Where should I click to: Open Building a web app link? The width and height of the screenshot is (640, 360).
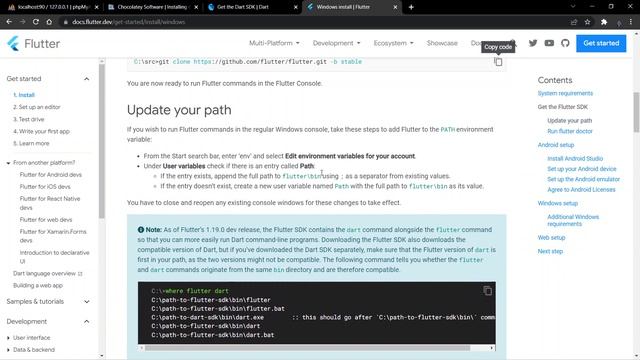[x=38, y=285]
